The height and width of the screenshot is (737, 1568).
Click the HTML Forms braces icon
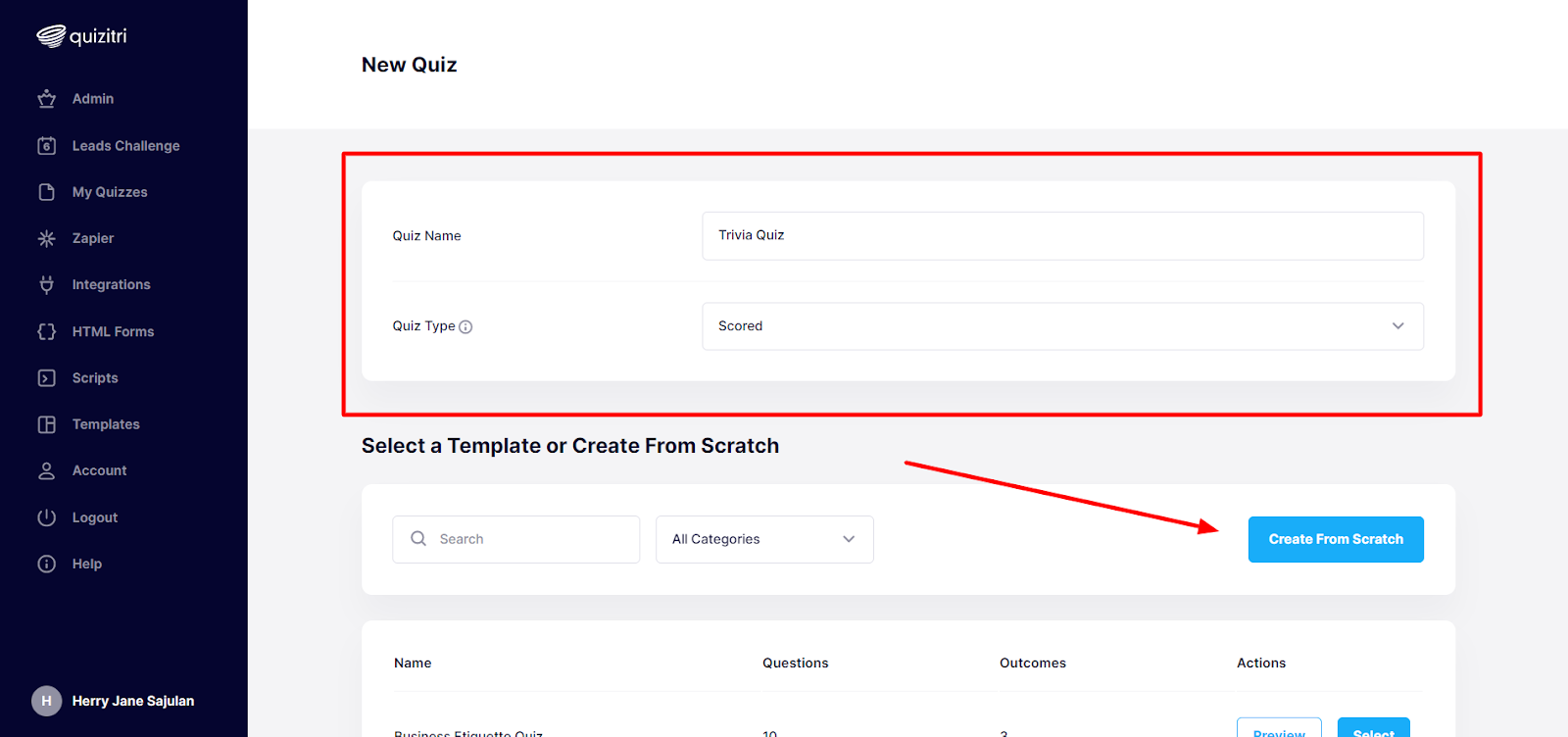pyautogui.click(x=46, y=331)
